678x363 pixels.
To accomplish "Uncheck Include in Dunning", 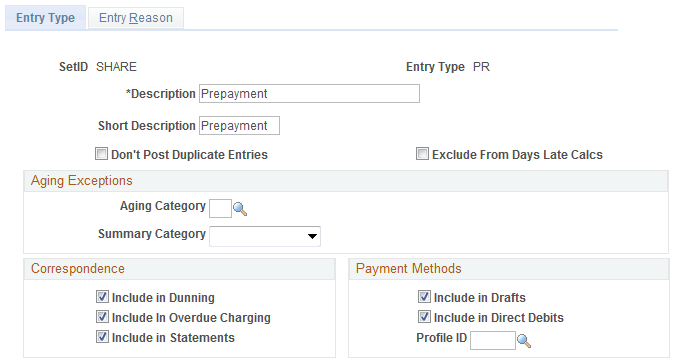I will (x=102, y=297).
